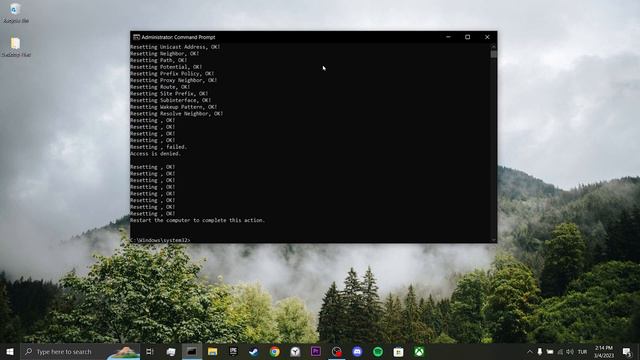Open the clock showing 2:14 PM
This screenshot has height=360, width=640.
pos(604,351)
